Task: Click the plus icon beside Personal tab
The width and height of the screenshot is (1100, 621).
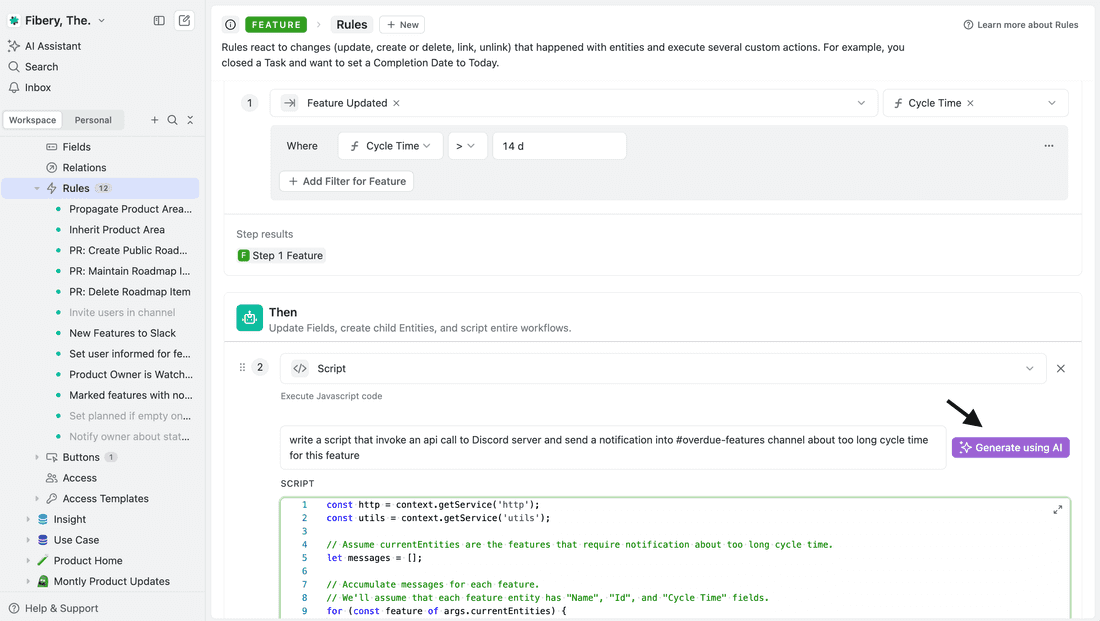Action: 154,120
